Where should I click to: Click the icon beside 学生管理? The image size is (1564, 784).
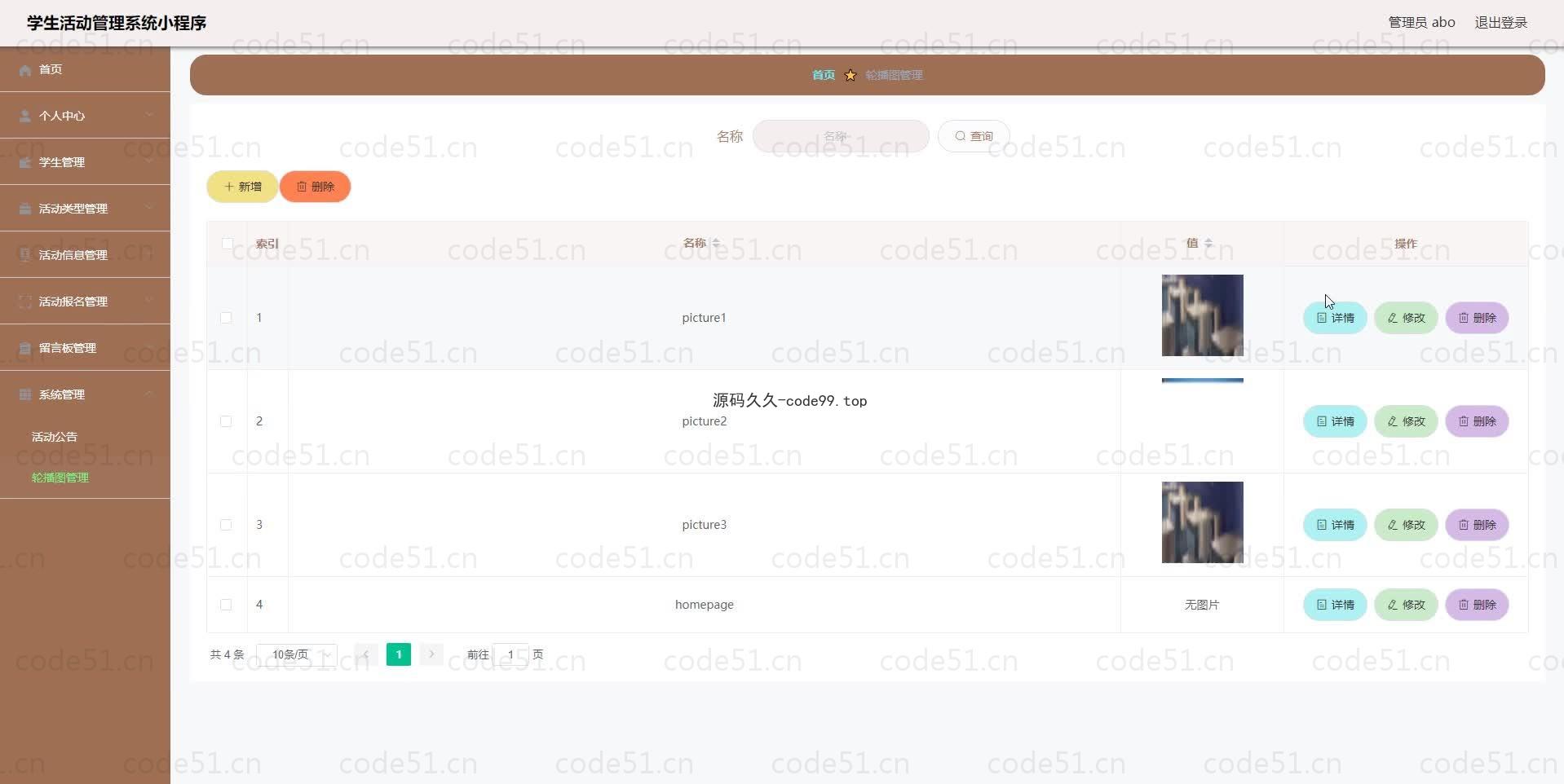click(x=25, y=163)
